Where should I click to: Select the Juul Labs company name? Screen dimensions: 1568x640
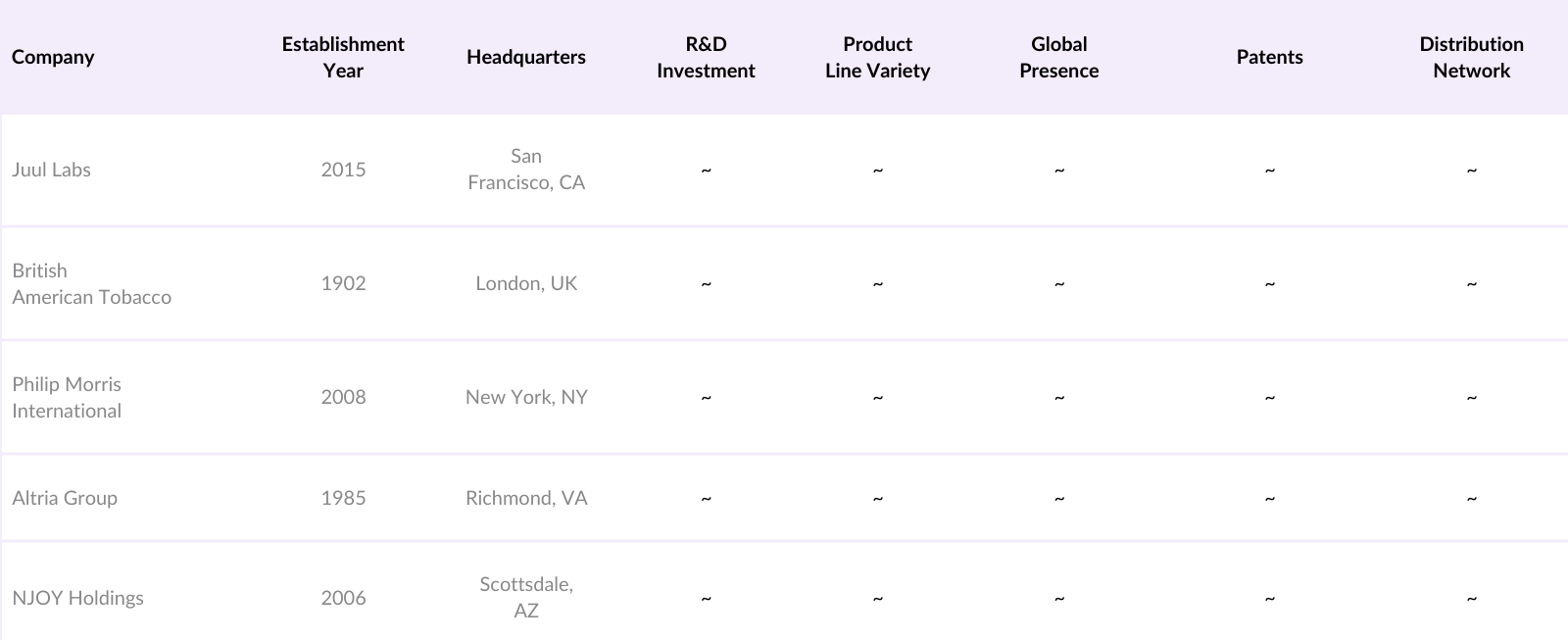click(x=51, y=170)
